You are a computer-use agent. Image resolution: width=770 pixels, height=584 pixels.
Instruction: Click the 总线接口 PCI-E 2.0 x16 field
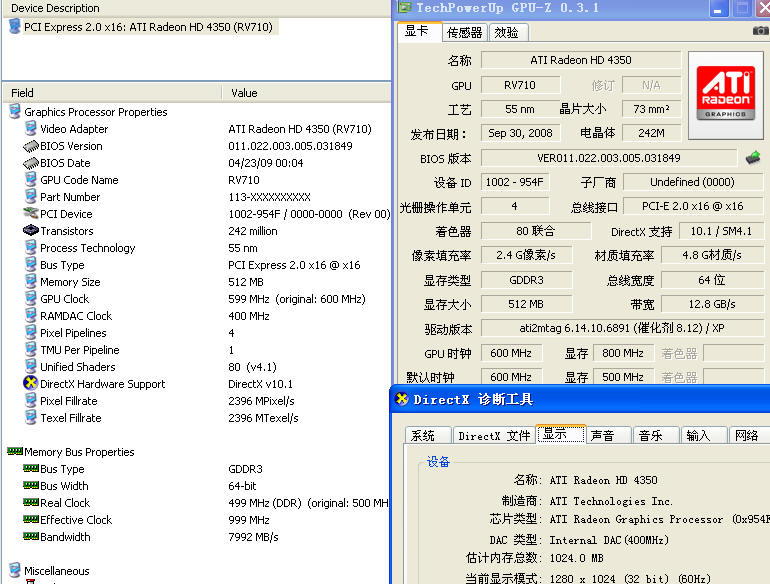click(x=692, y=206)
